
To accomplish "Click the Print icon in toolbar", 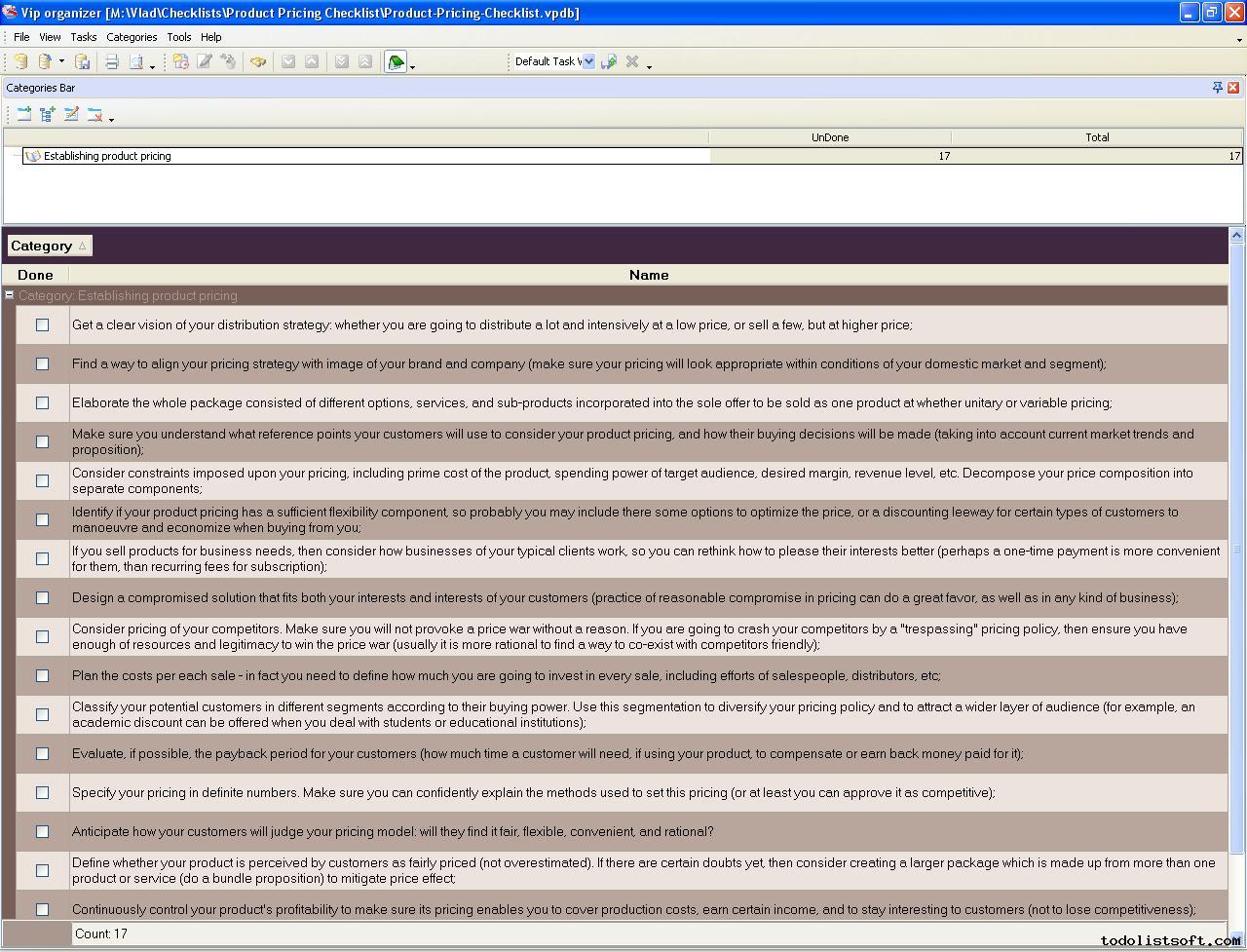I will 112,61.
